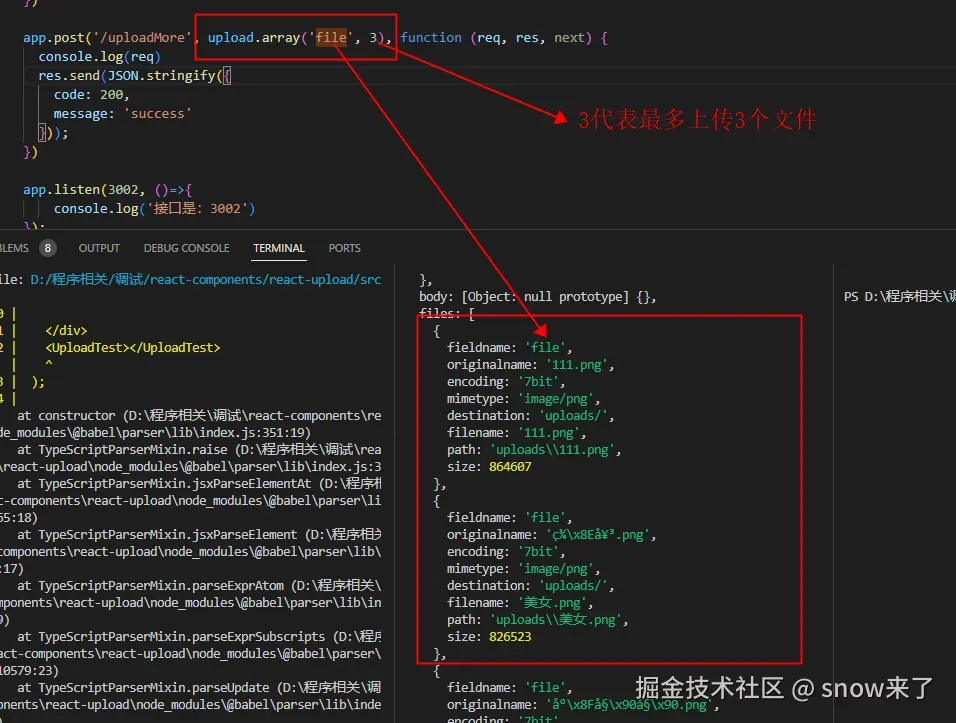Open the DEBUG CONSOLE tab
The image size is (956, 723).
187,248
